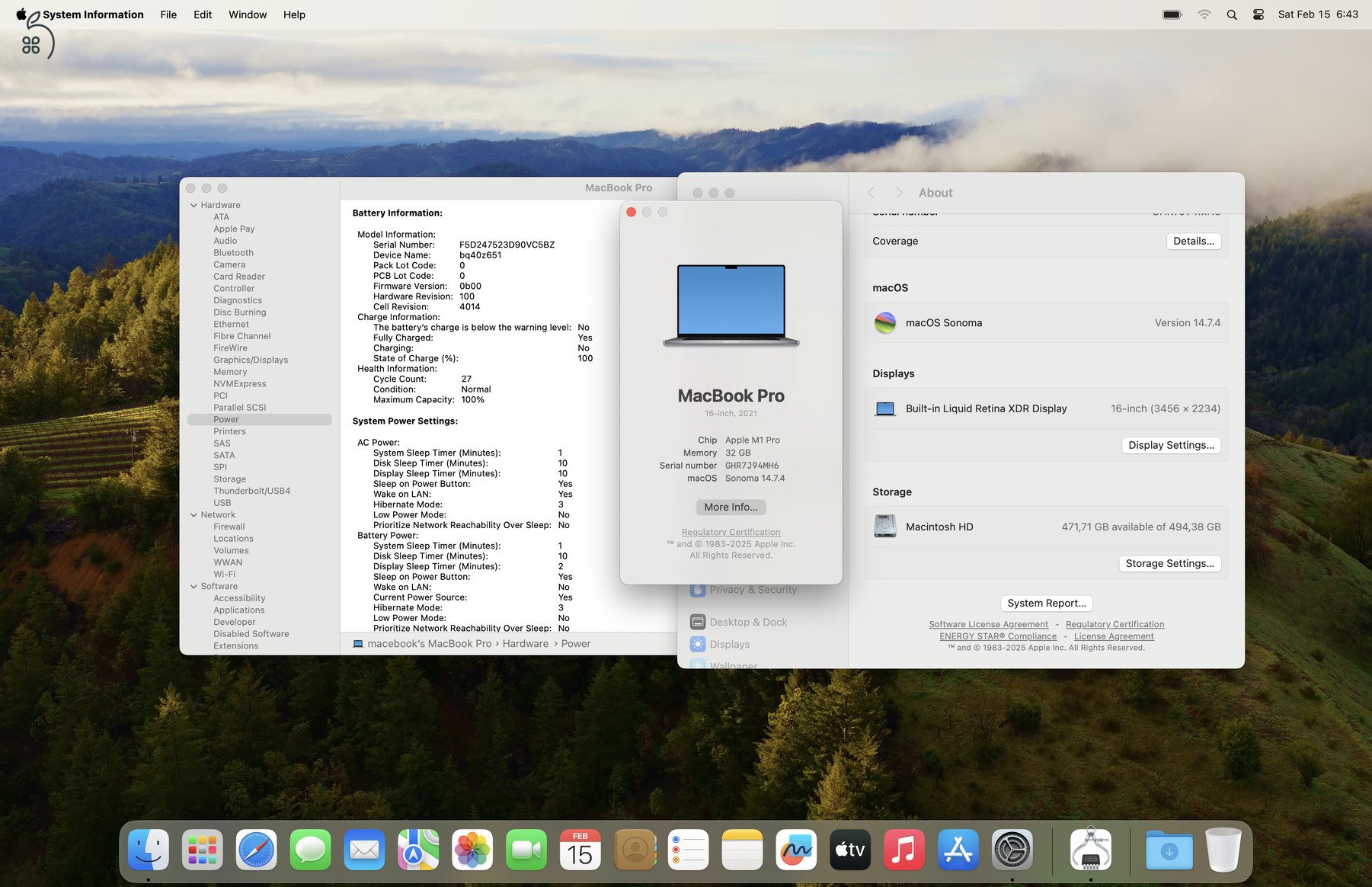1372x887 pixels.
Task: Open App Store from Dock
Action: [958, 850]
